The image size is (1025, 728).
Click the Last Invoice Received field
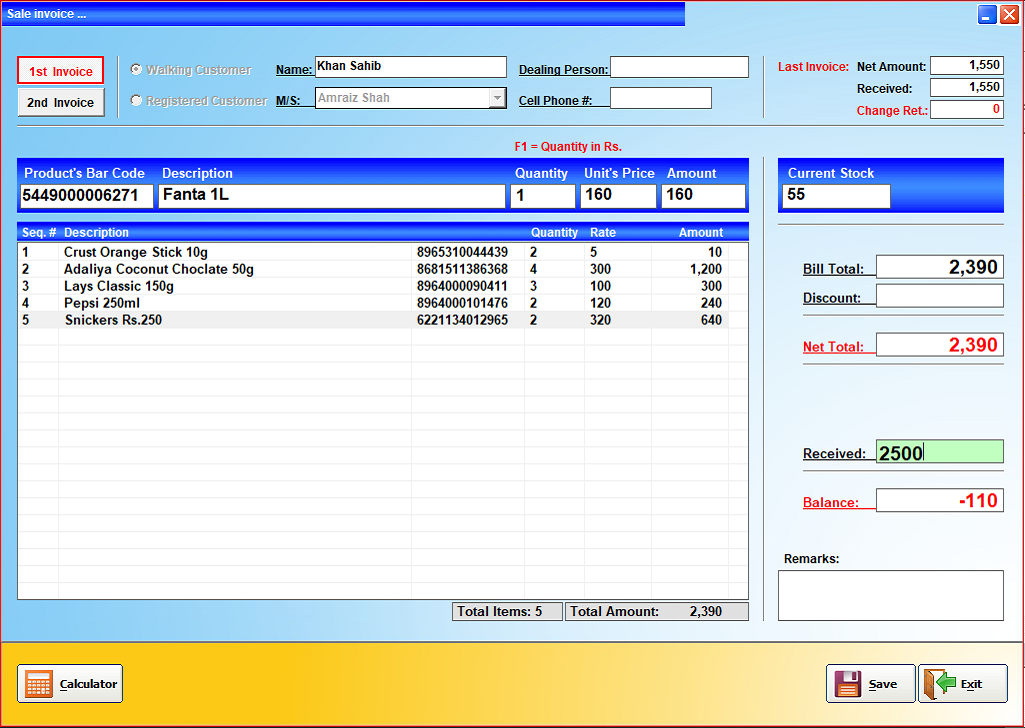tap(967, 87)
